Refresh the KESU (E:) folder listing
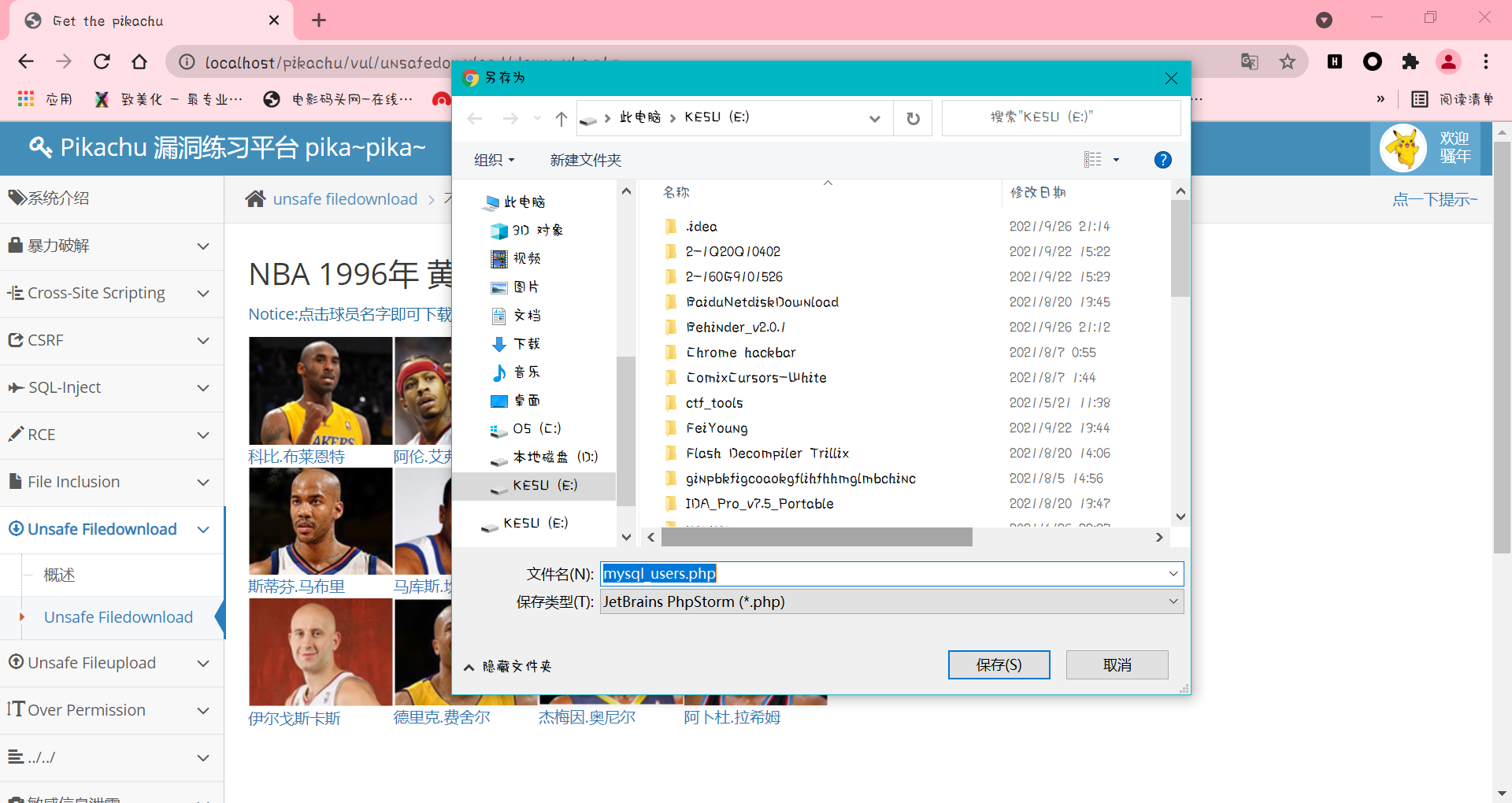 click(913, 118)
